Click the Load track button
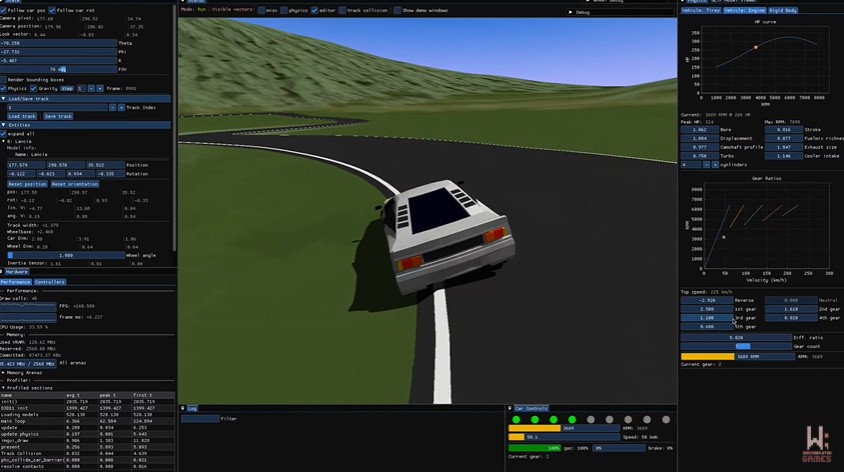Screen dimensions: 844x472 (22, 116)
